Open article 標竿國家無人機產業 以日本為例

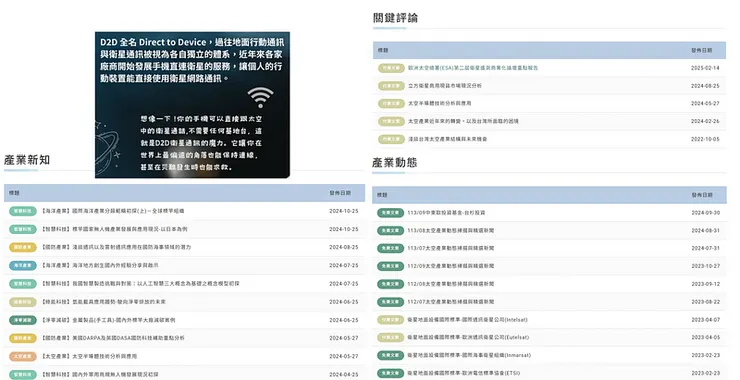pyautogui.click(x=115, y=229)
